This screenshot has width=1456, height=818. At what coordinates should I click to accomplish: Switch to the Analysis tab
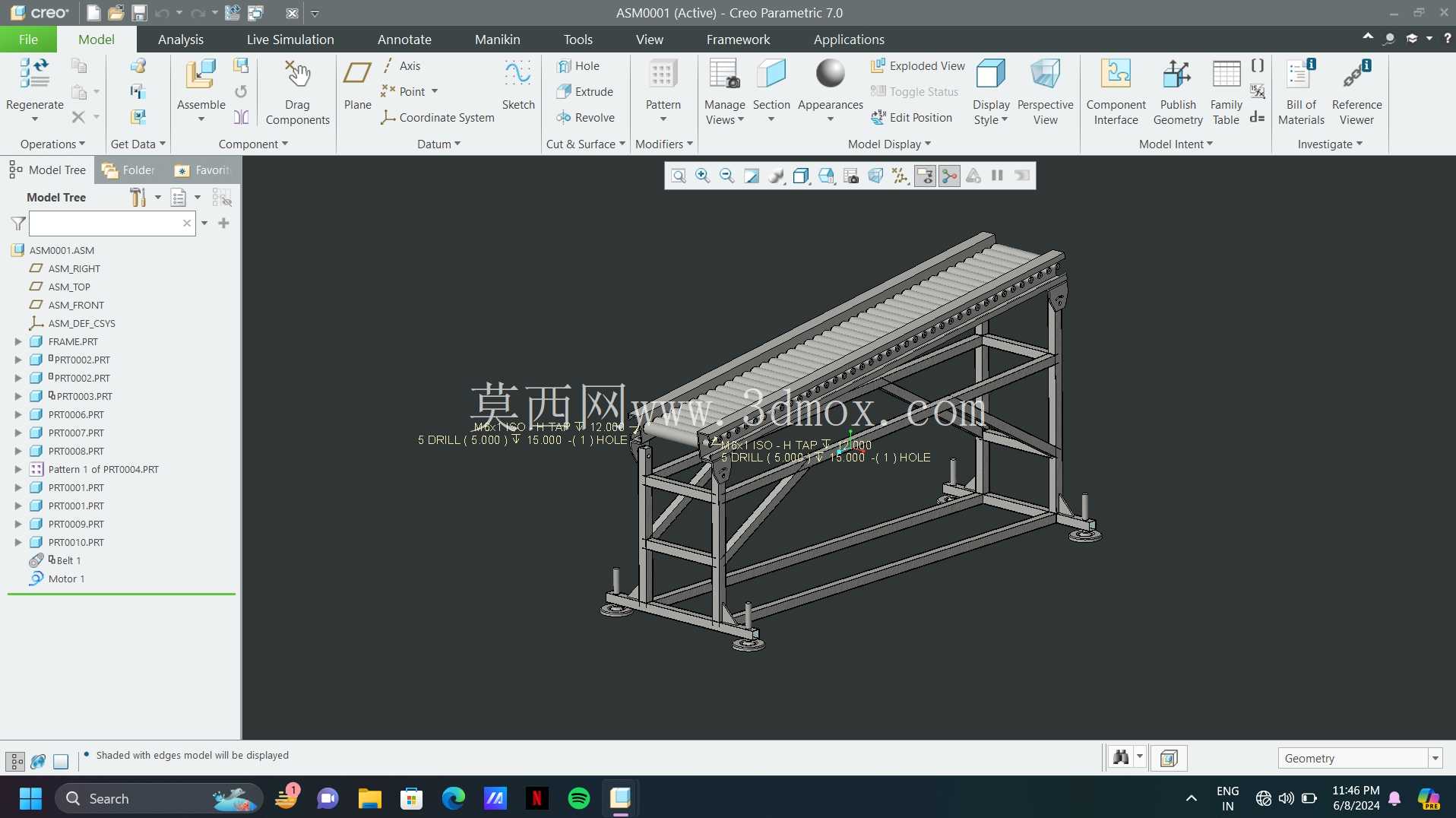point(181,40)
